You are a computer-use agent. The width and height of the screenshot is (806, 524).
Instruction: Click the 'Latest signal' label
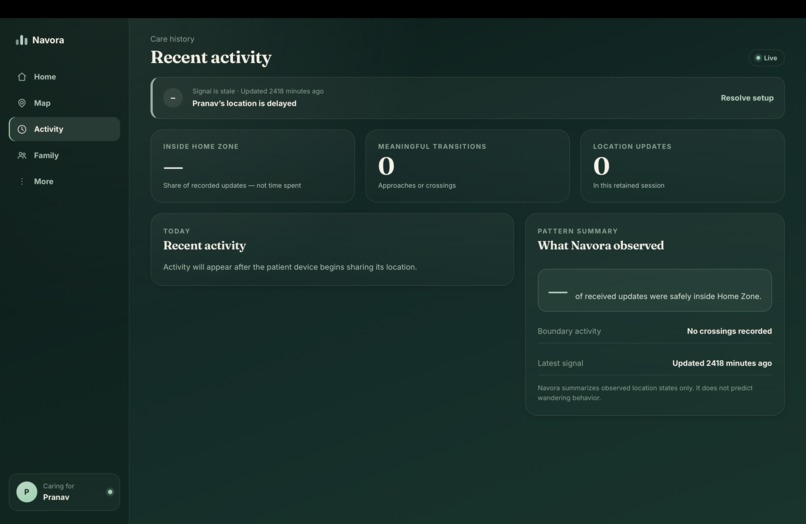click(560, 363)
